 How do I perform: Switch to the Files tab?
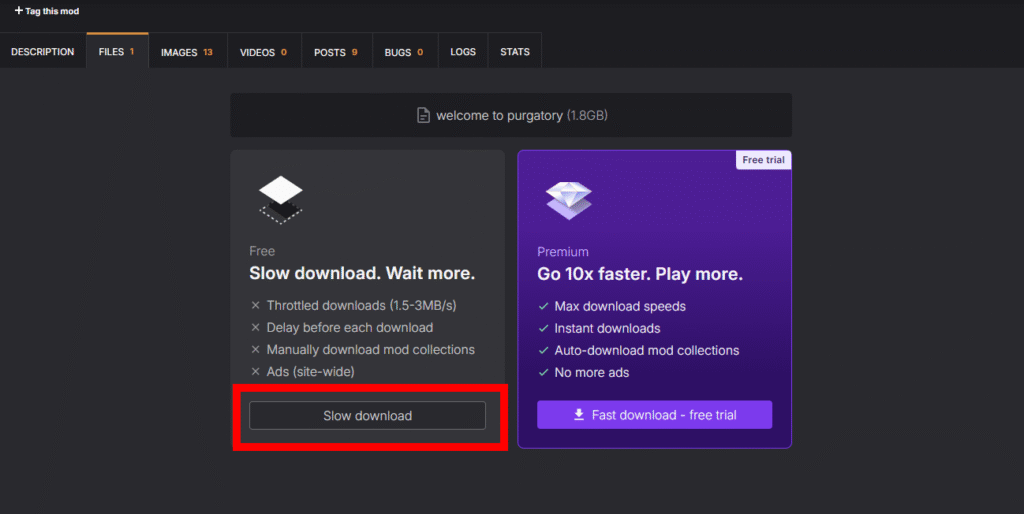[116, 52]
